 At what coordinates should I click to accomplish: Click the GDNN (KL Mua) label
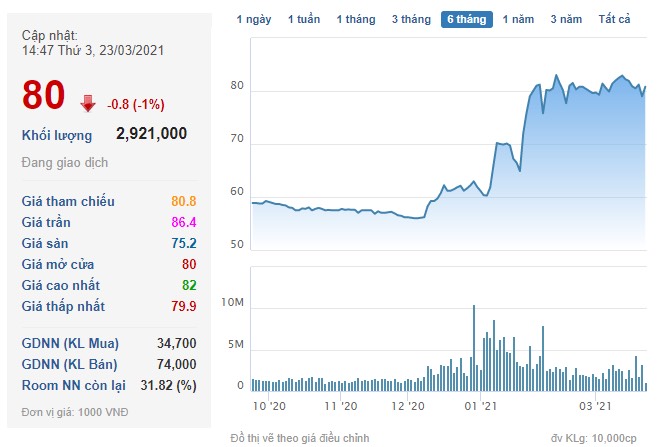point(70,343)
